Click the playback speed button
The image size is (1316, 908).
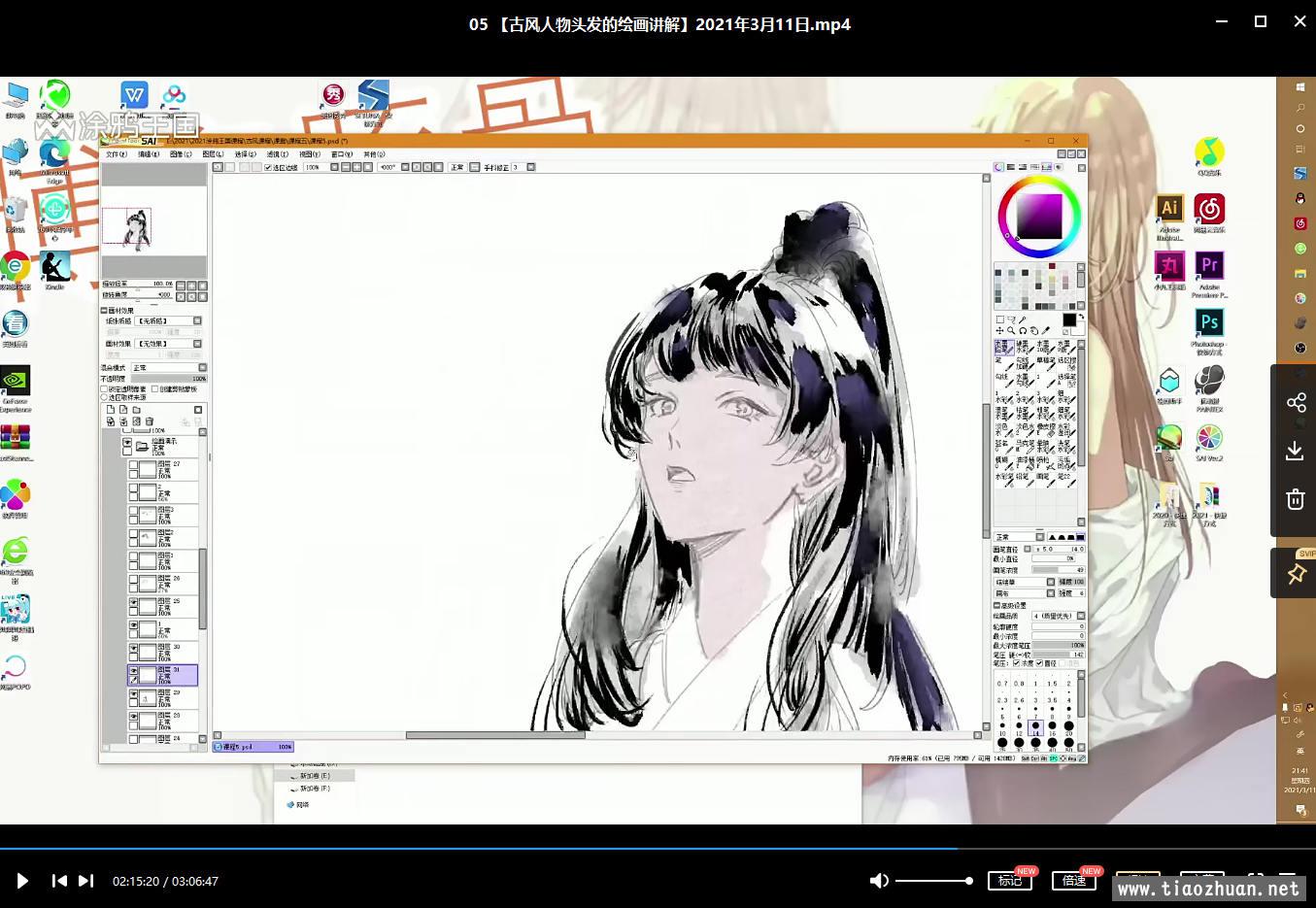1074,881
